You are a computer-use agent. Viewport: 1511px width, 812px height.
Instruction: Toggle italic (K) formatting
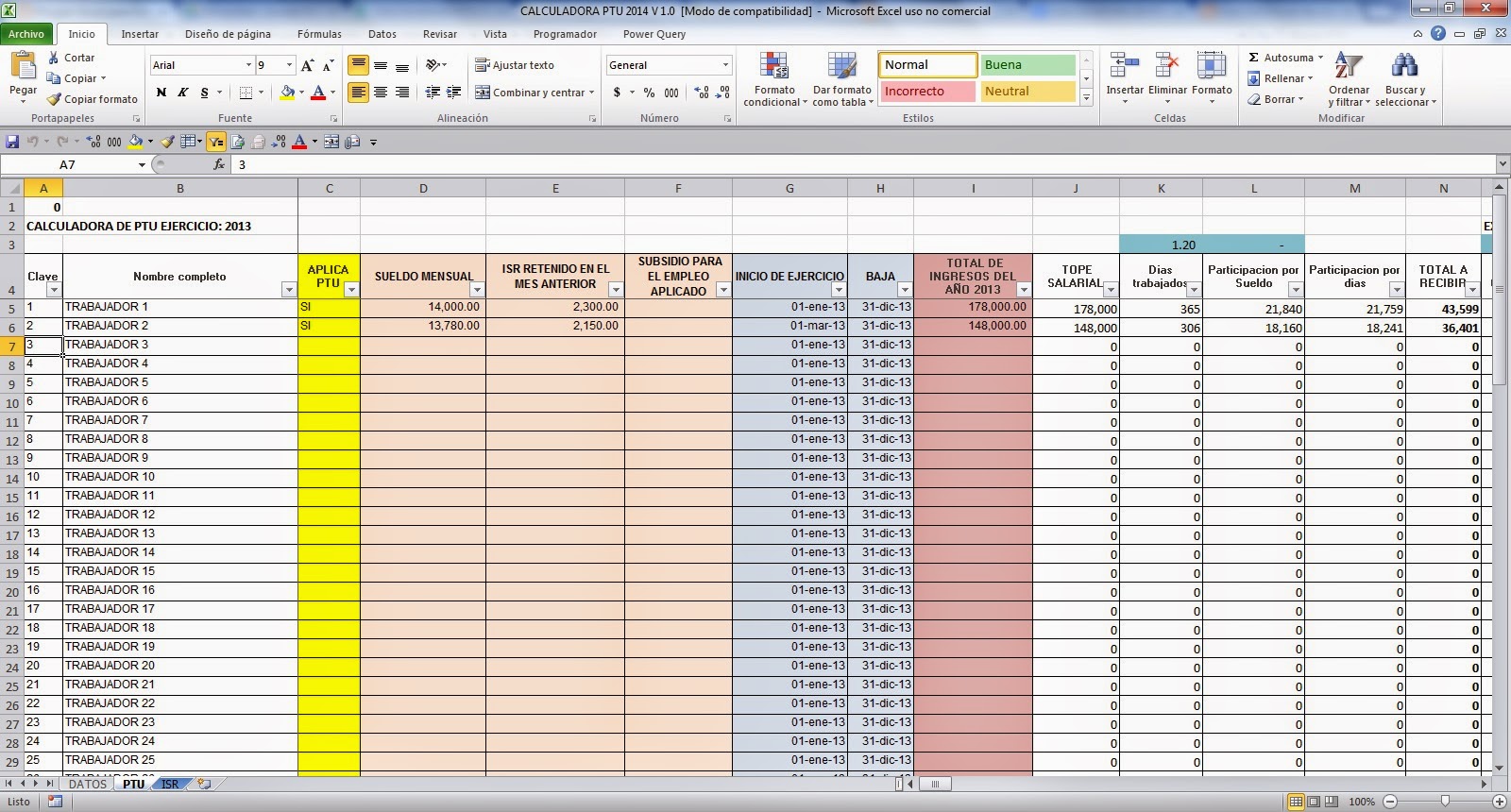click(x=183, y=93)
